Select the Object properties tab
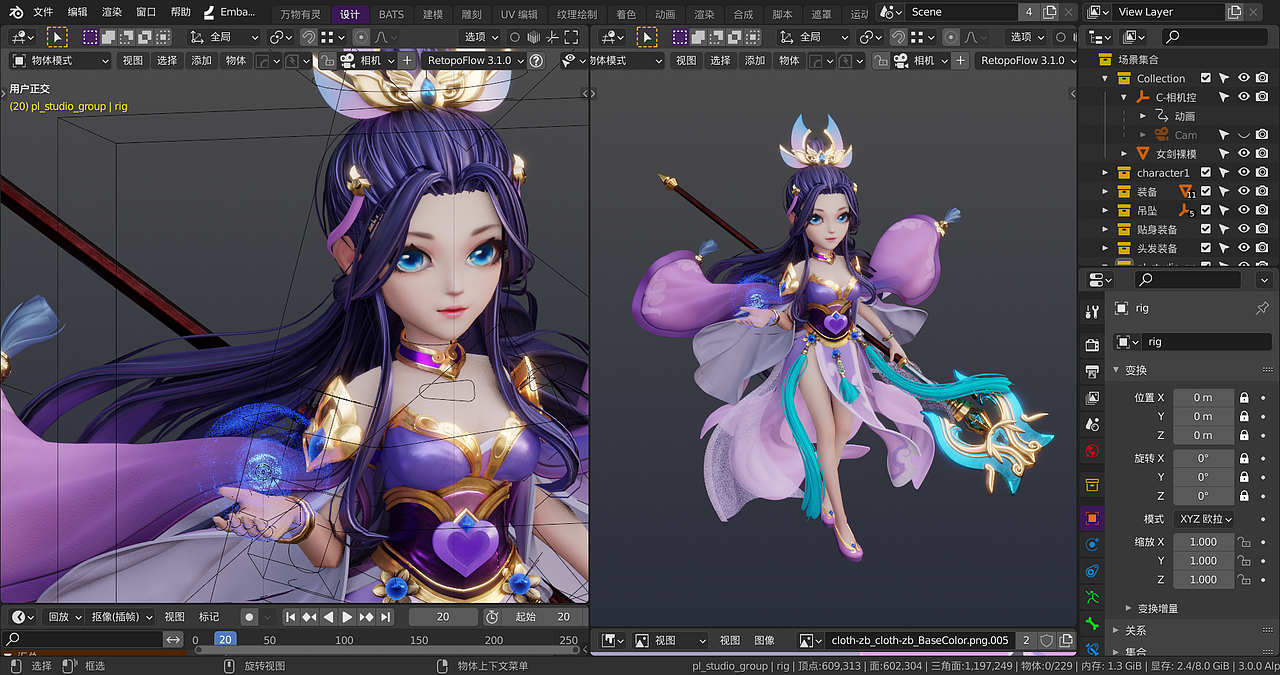 point(1092,518)
